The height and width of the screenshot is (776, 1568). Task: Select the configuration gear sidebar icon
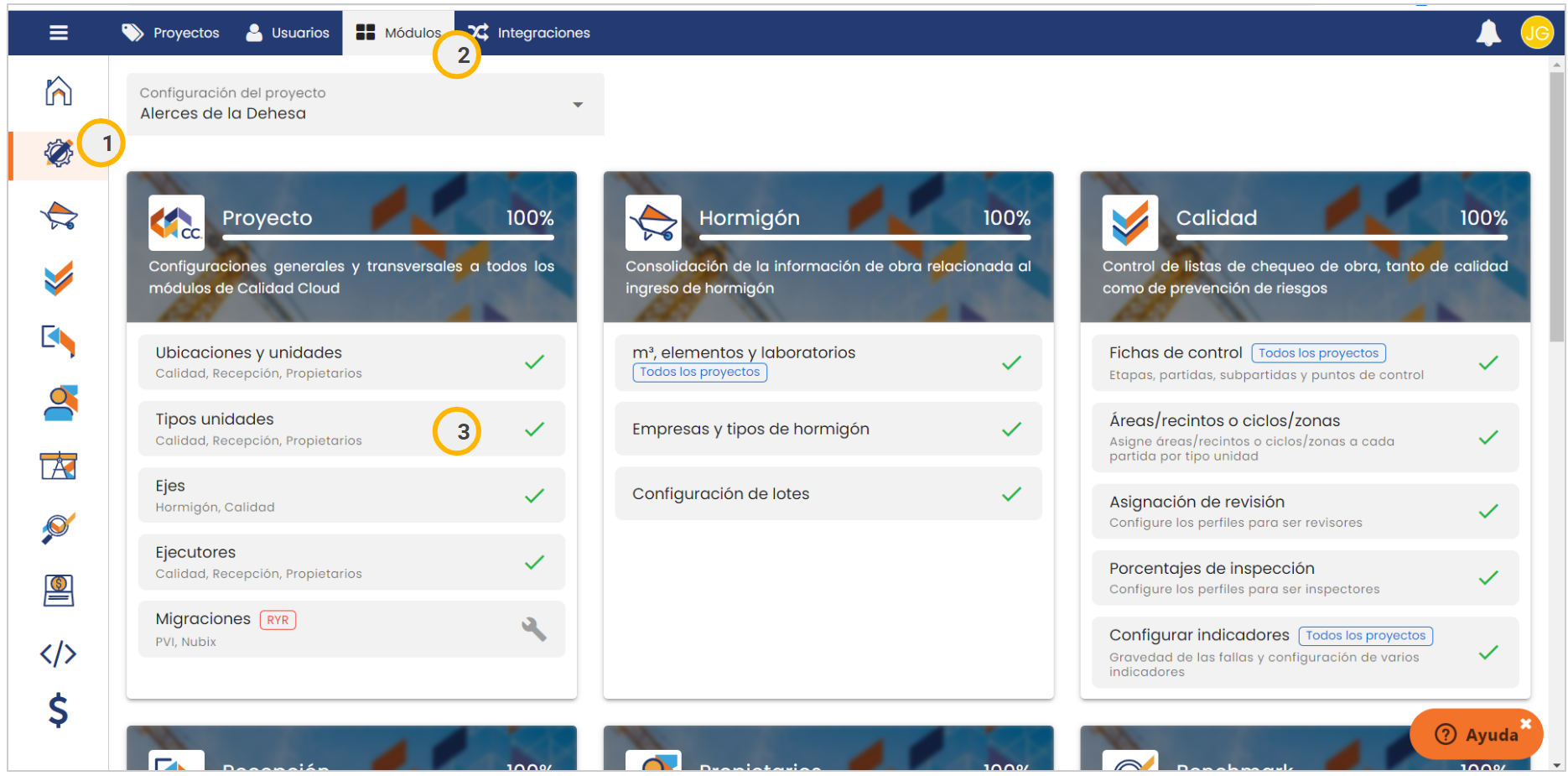click(58, 154)
